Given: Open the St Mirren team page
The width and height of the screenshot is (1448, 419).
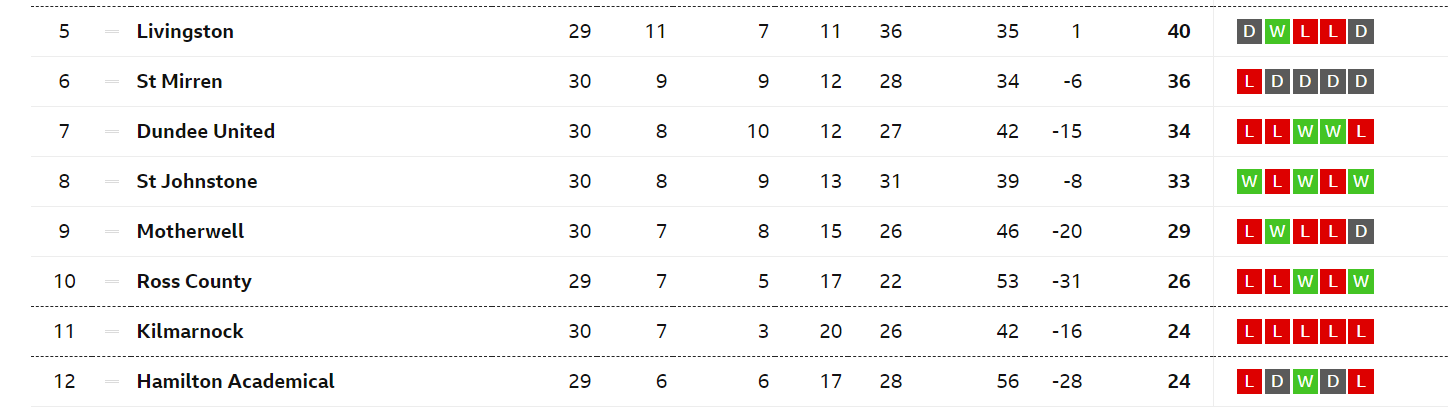Looking at the screenshot, I should pos(179,81).
